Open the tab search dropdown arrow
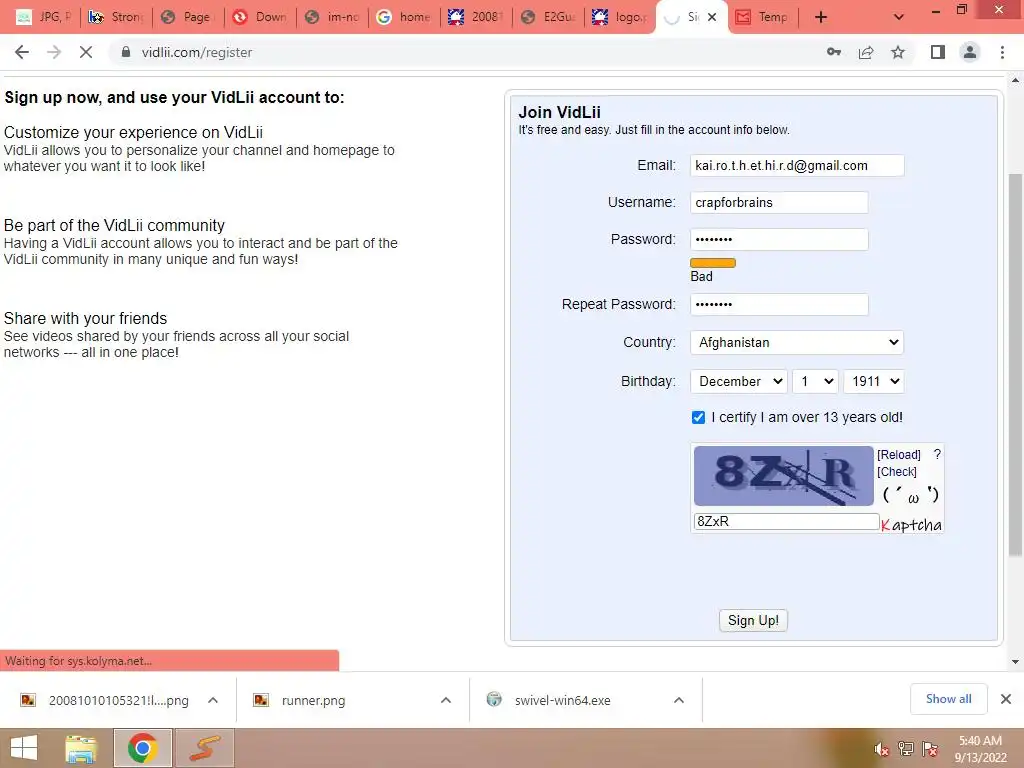 (x=899, y=17)
